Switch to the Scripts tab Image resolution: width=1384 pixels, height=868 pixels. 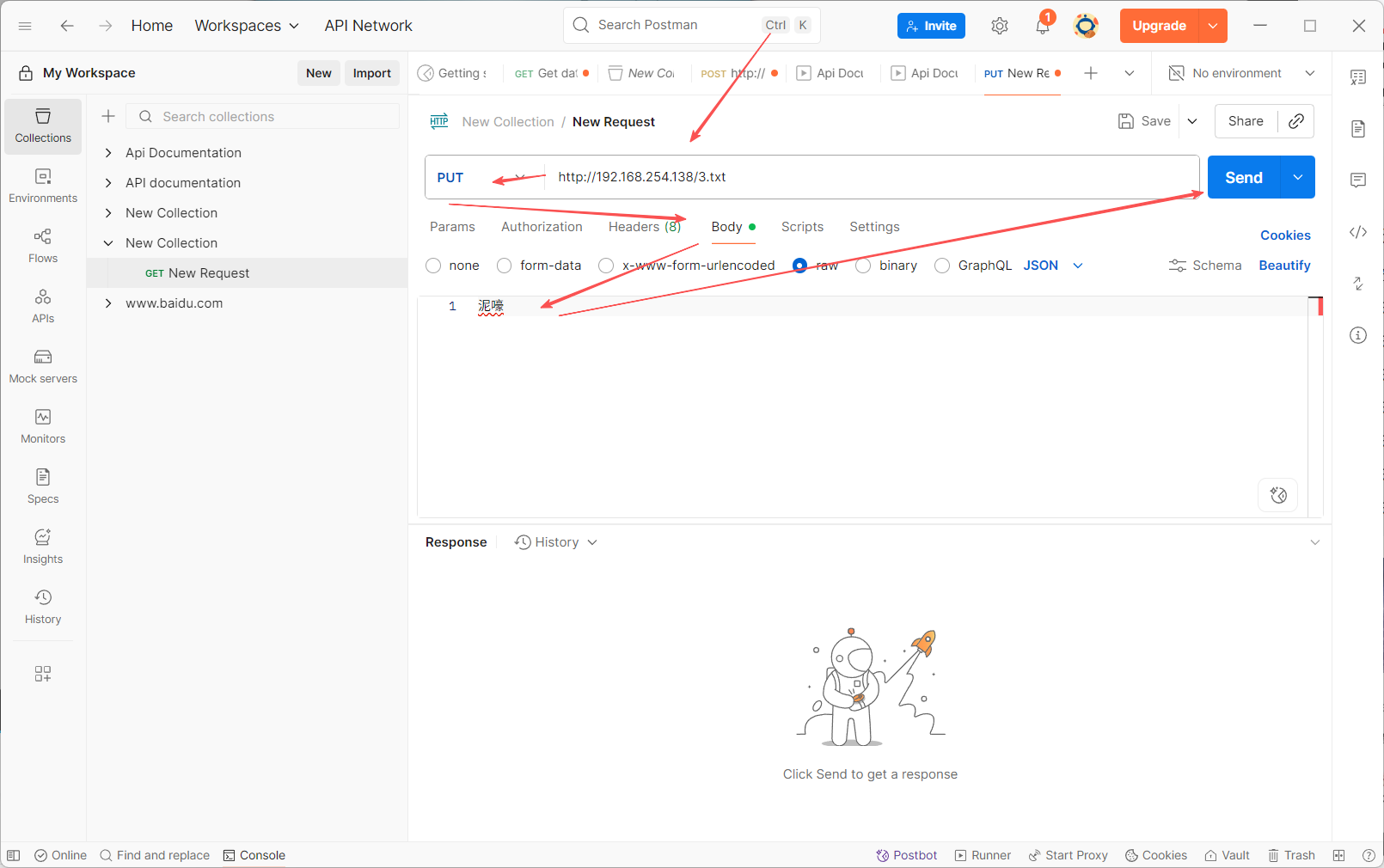(802, 227)
